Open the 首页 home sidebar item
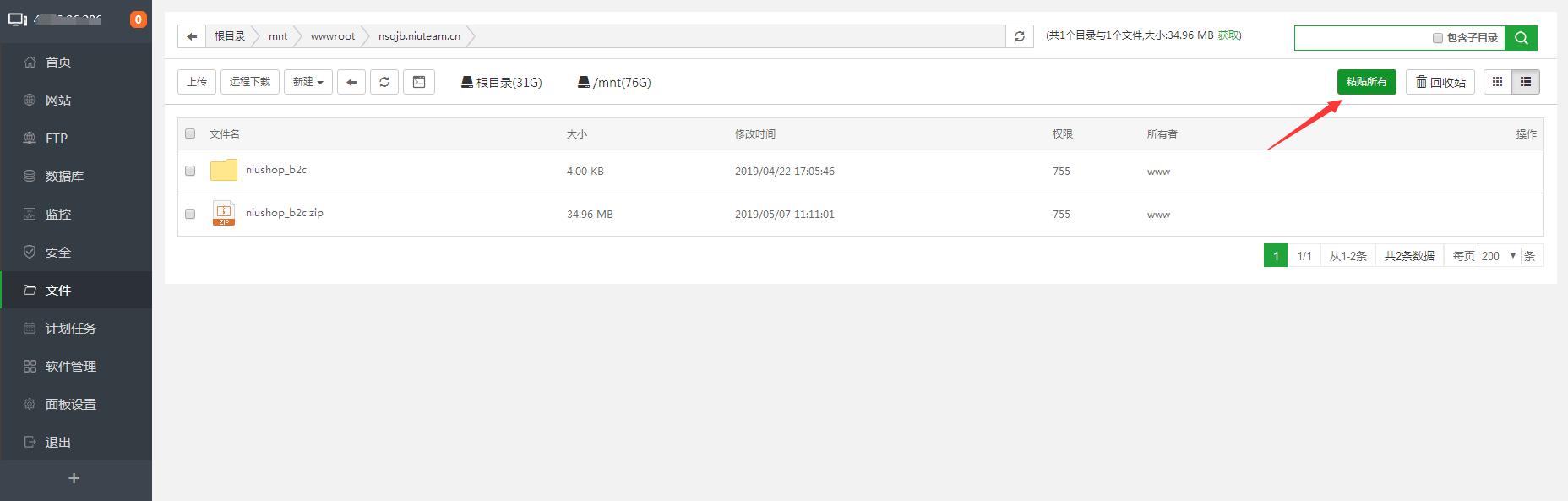The height and width of the screenshot is (501, 1568). point(76,62)
